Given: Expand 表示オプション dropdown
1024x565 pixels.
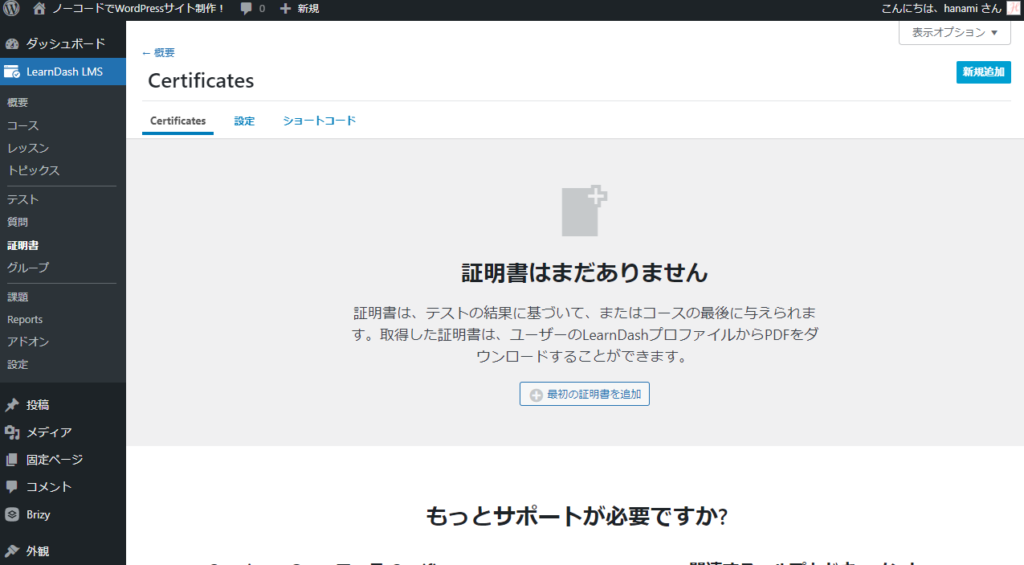Looking at the screenshot, I should point(955,33).
